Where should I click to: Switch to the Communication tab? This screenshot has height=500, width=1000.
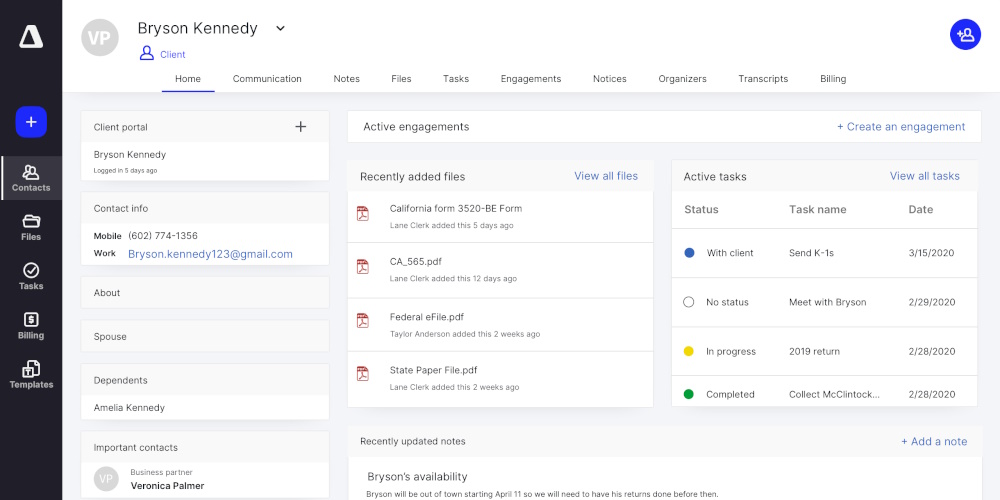click(x=267, y=79)
